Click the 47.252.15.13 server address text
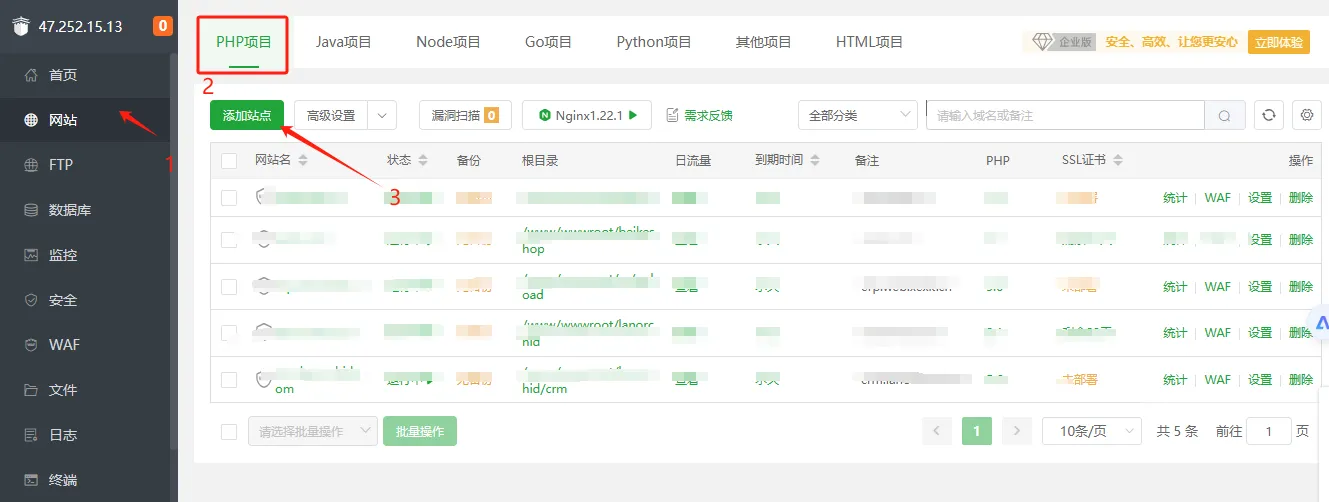1329x502 pixels. point(80,27)
